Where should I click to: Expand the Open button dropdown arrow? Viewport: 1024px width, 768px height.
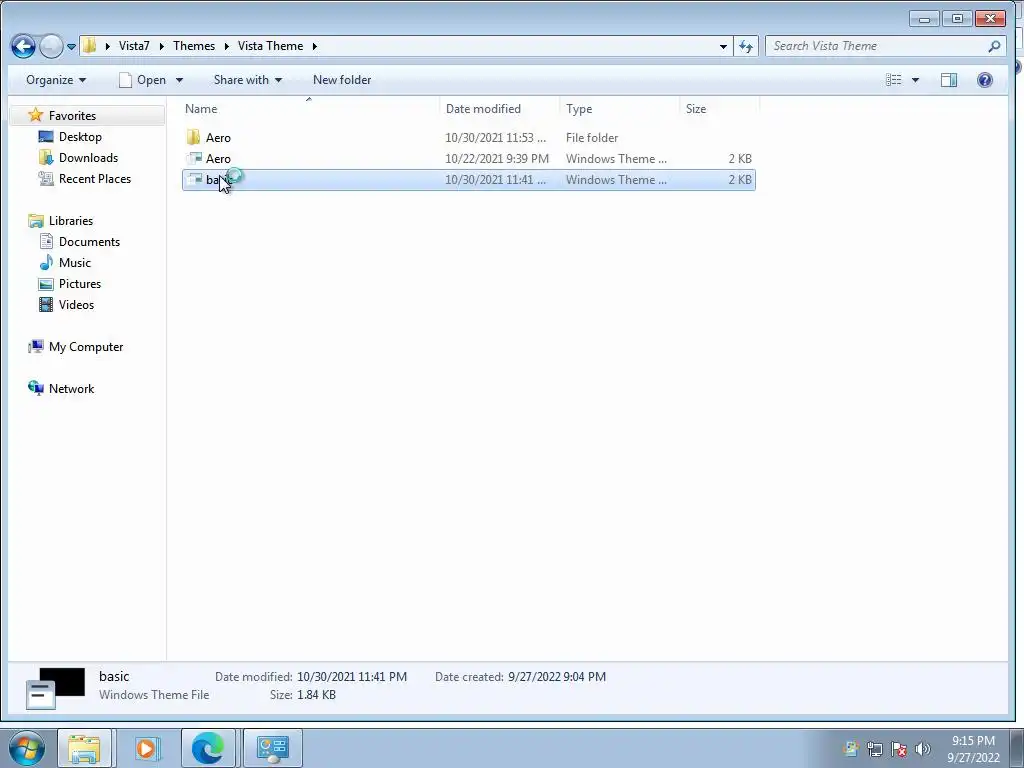point(179,80)
